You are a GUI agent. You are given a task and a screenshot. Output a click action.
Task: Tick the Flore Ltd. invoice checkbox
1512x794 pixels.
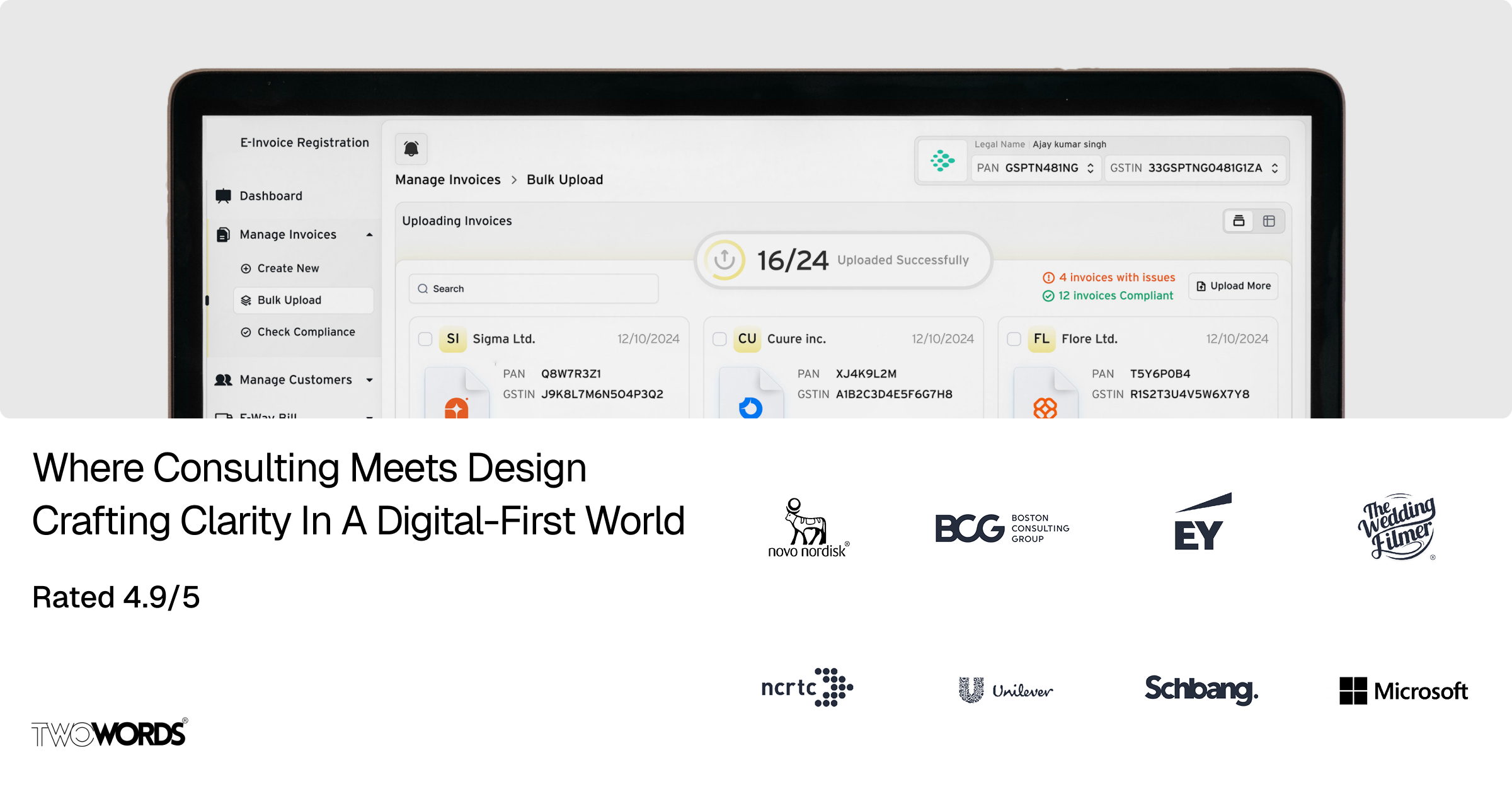tap(1014, 338)
